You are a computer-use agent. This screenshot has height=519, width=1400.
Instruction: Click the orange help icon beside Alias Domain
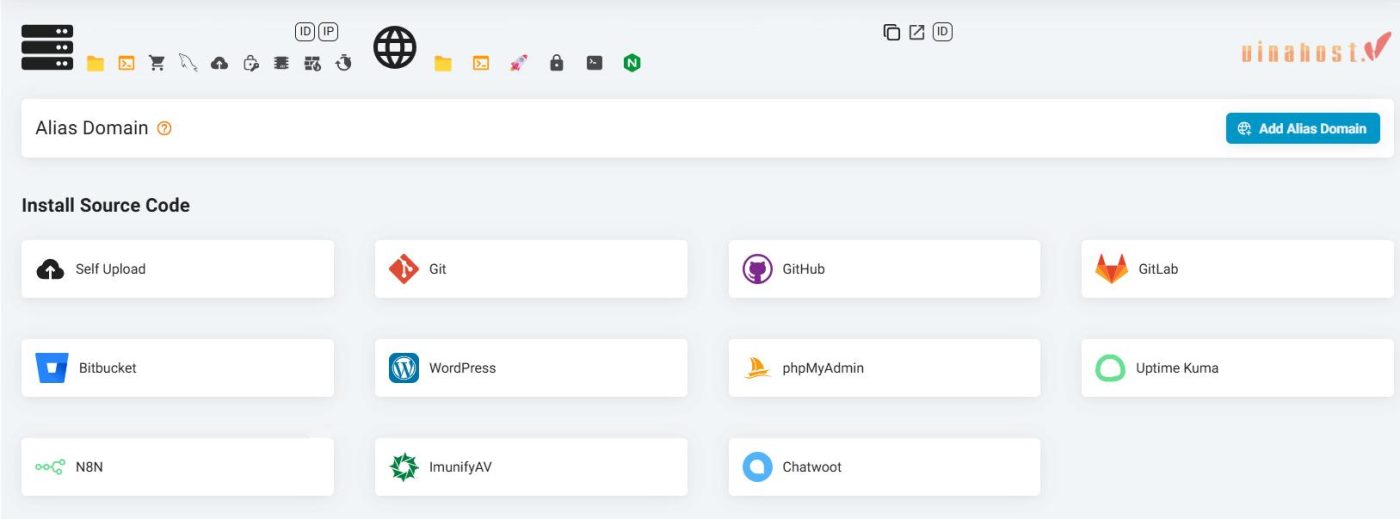165,128
